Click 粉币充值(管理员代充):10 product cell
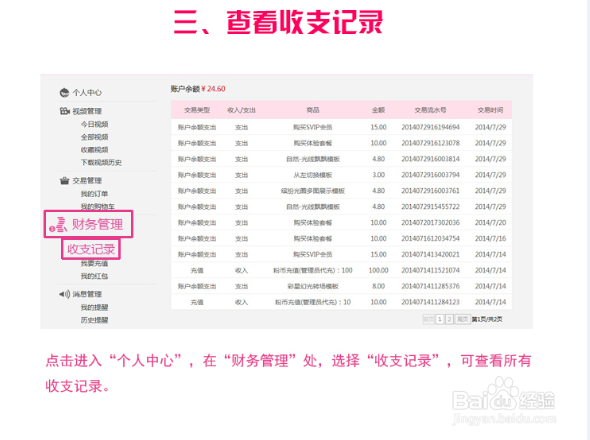 tap(313, 302)
